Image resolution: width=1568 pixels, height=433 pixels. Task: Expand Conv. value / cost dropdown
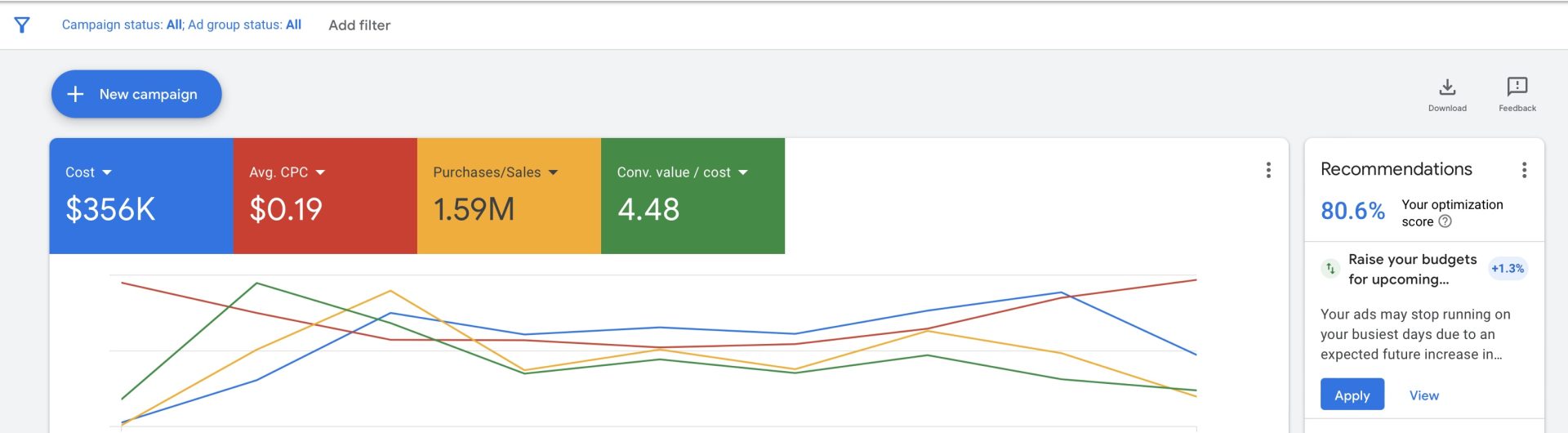click(743, 172)
